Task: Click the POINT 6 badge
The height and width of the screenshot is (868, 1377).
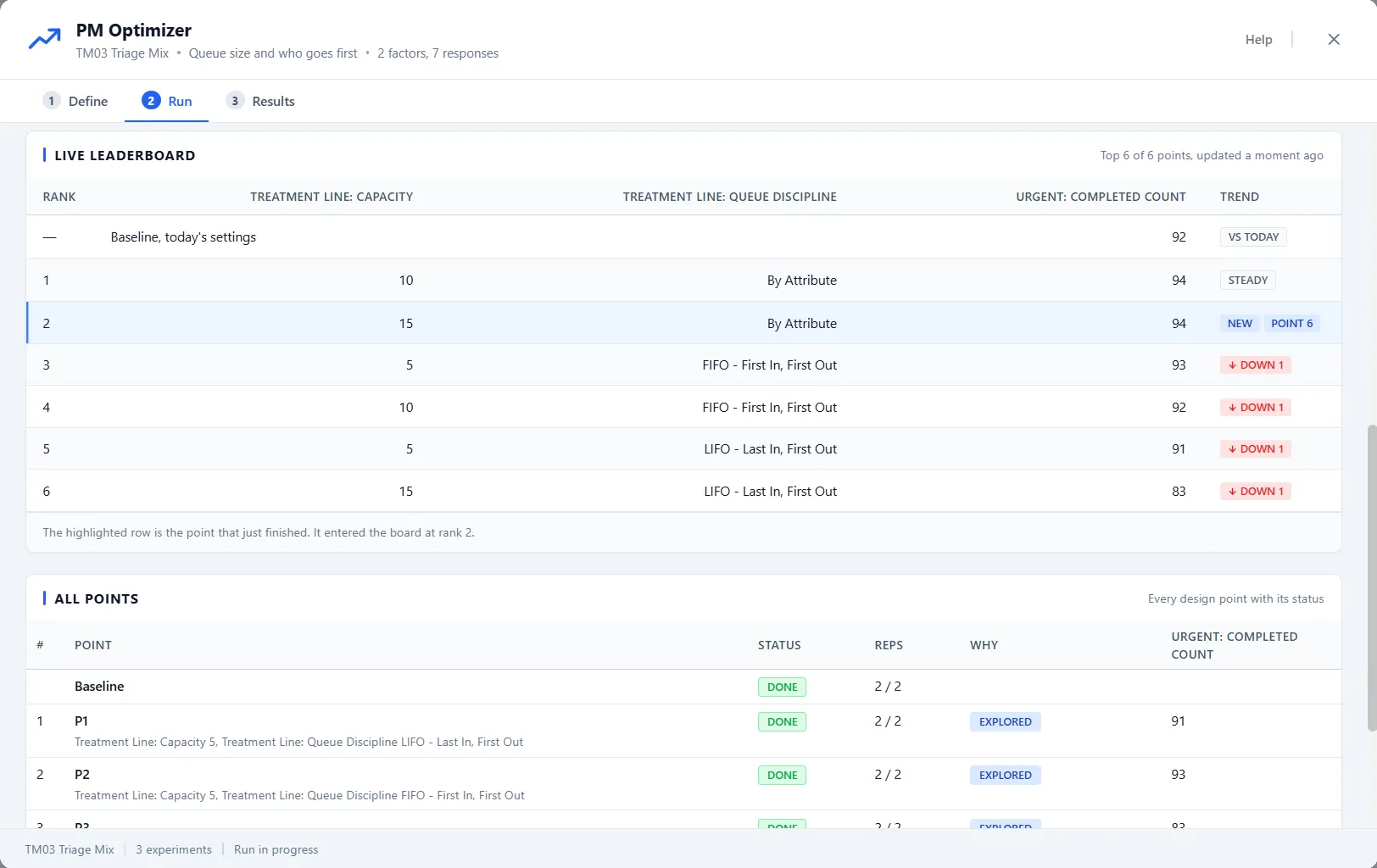Action: coord(1291,324)
